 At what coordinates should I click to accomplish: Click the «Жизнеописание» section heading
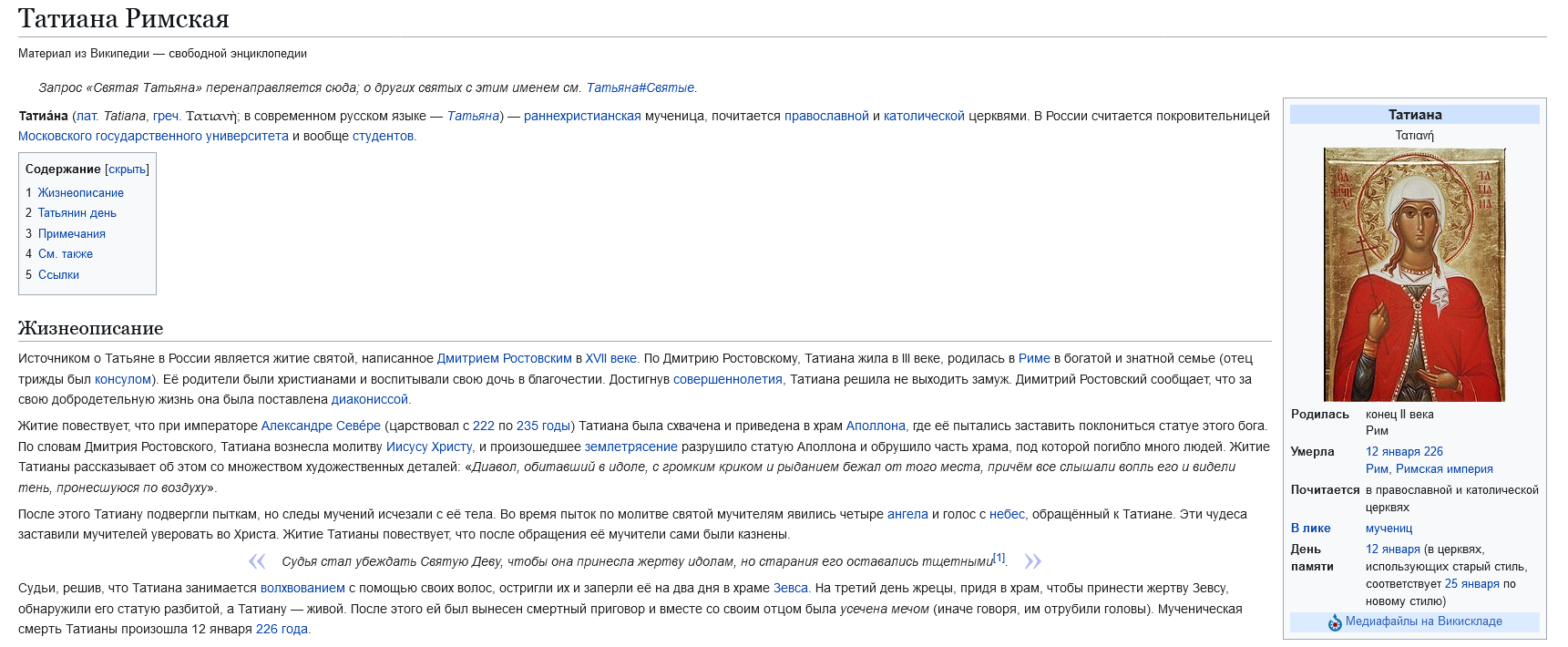pos(91,328)
